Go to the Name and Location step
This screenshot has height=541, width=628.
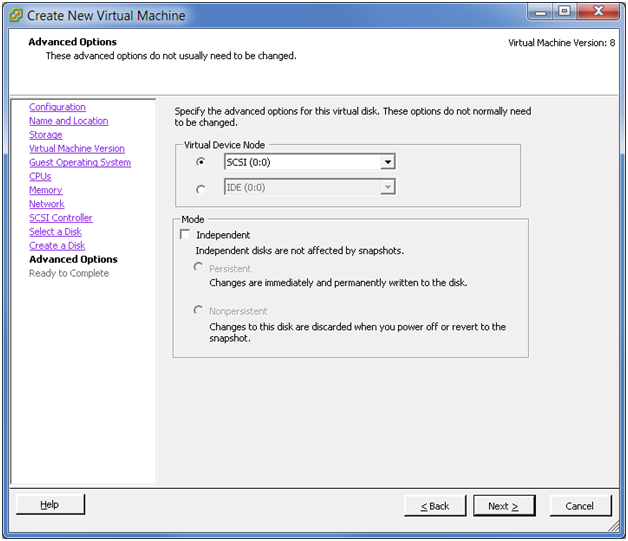tap(68, 121)
